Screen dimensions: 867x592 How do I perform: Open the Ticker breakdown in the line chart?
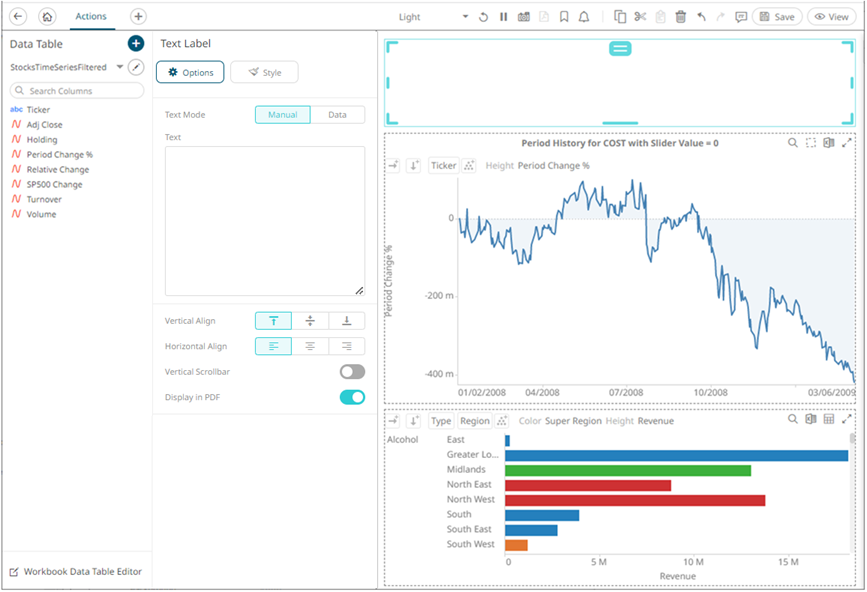(x=443, y=166)
